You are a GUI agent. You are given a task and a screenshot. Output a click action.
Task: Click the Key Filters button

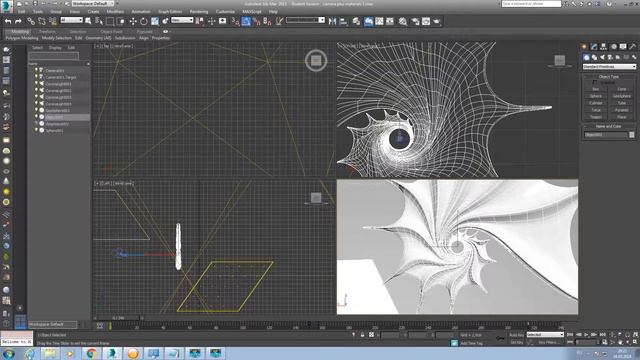(x=548, y=342)
